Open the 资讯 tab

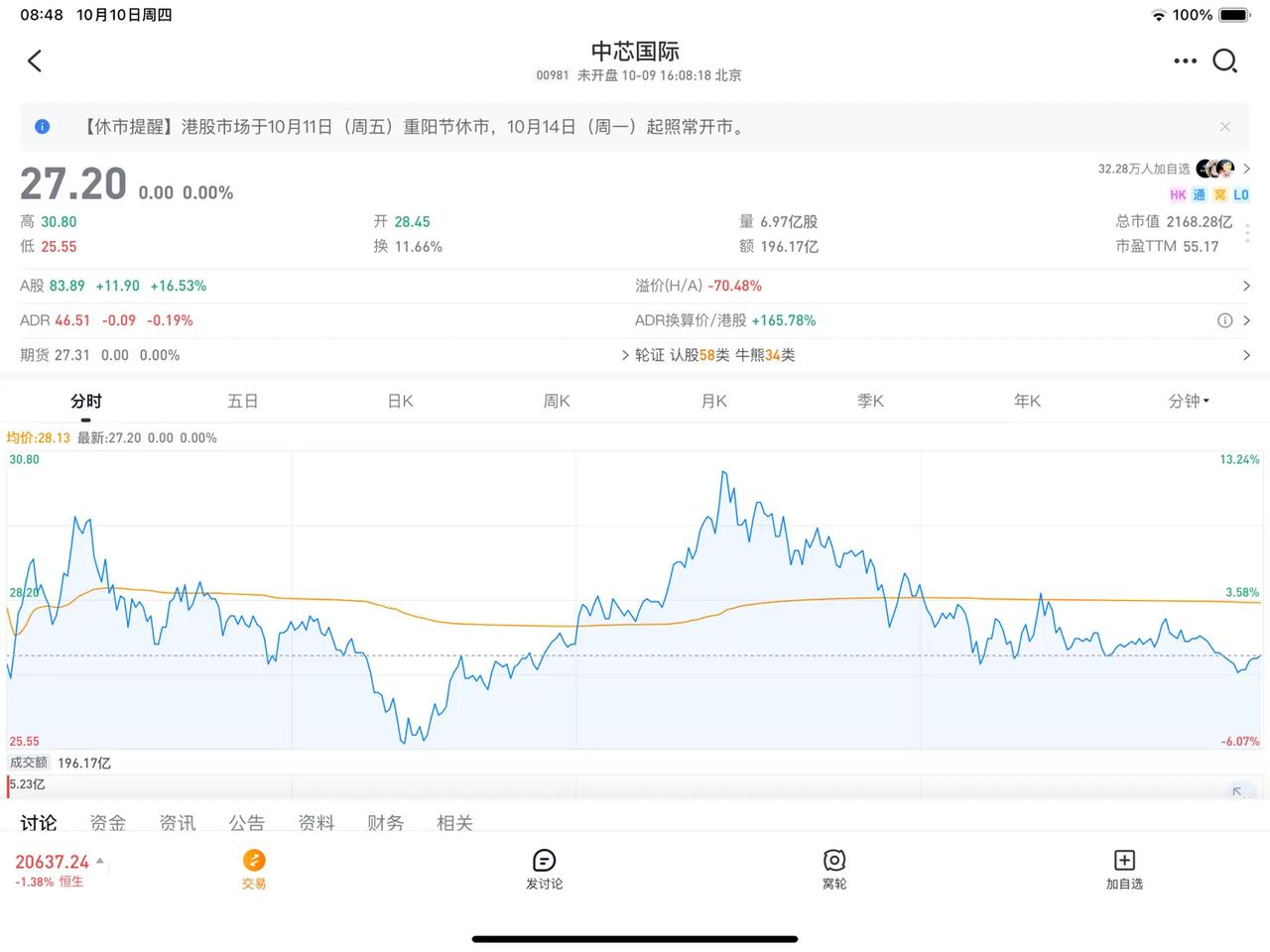(x=178, y=823)
